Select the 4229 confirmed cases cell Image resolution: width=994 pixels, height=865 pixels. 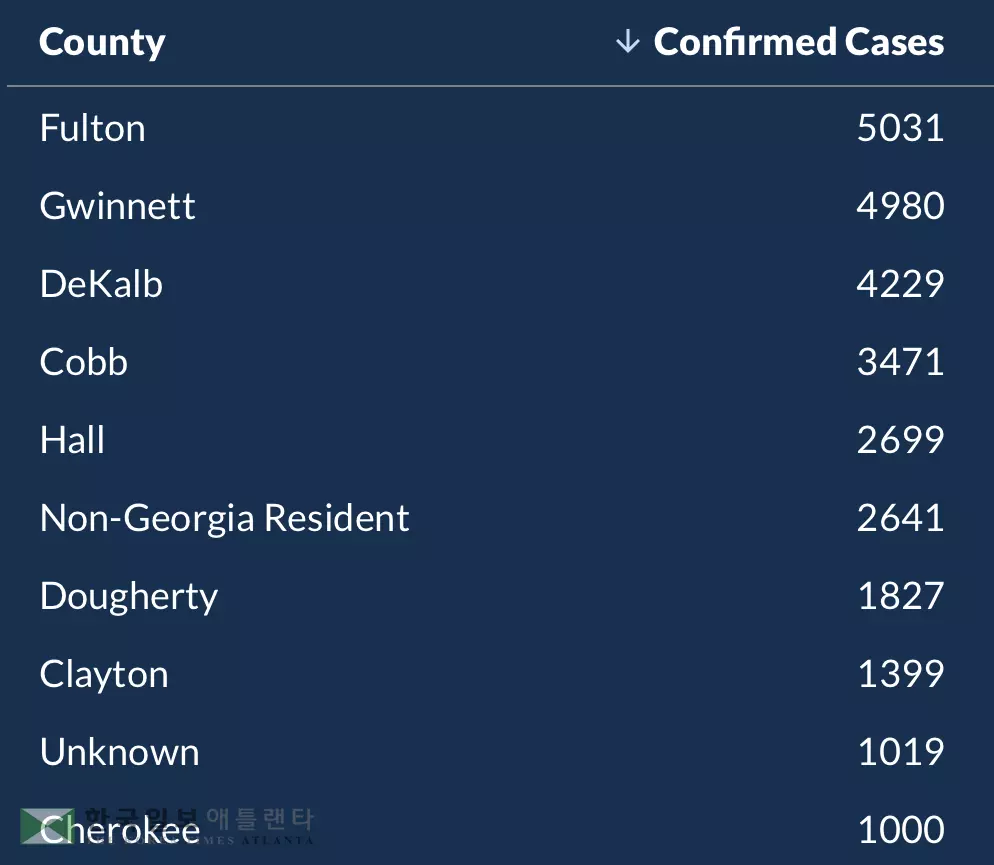click(900, 284)
